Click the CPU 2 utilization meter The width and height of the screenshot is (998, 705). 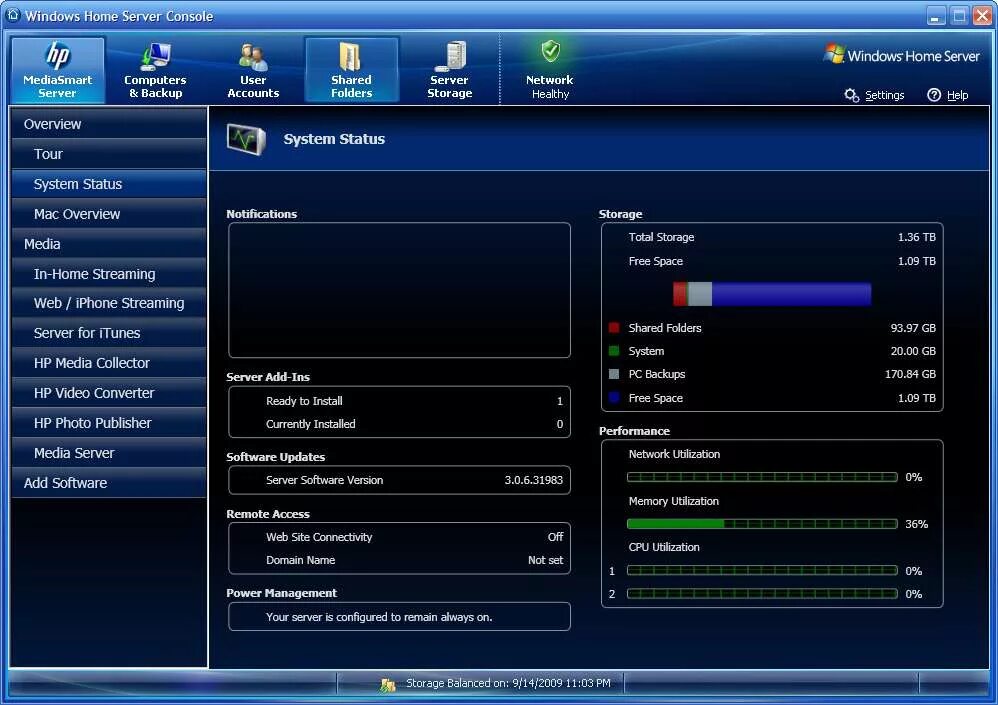pos(762,594)
